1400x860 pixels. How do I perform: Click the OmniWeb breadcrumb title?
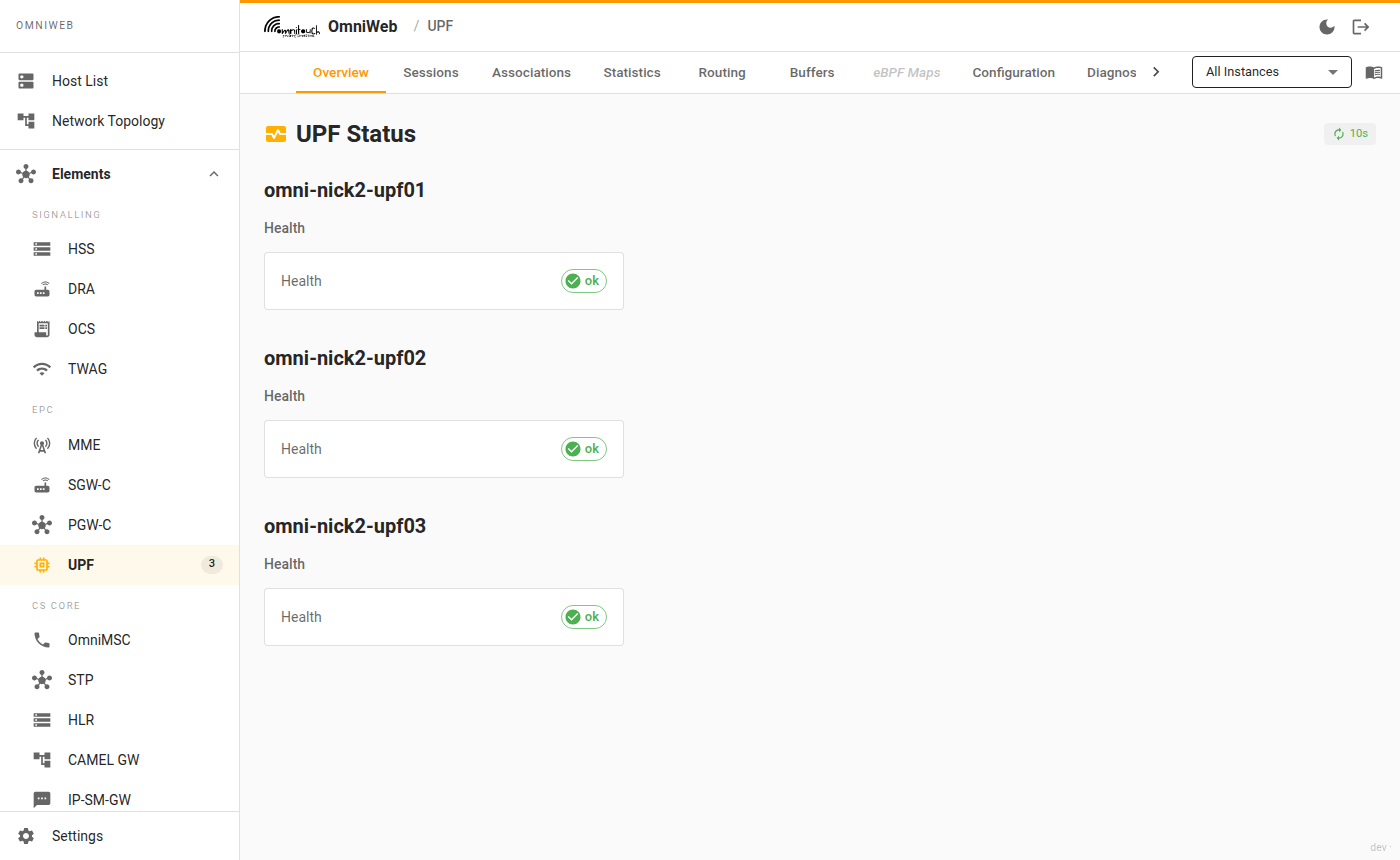(x=363, y=27)
